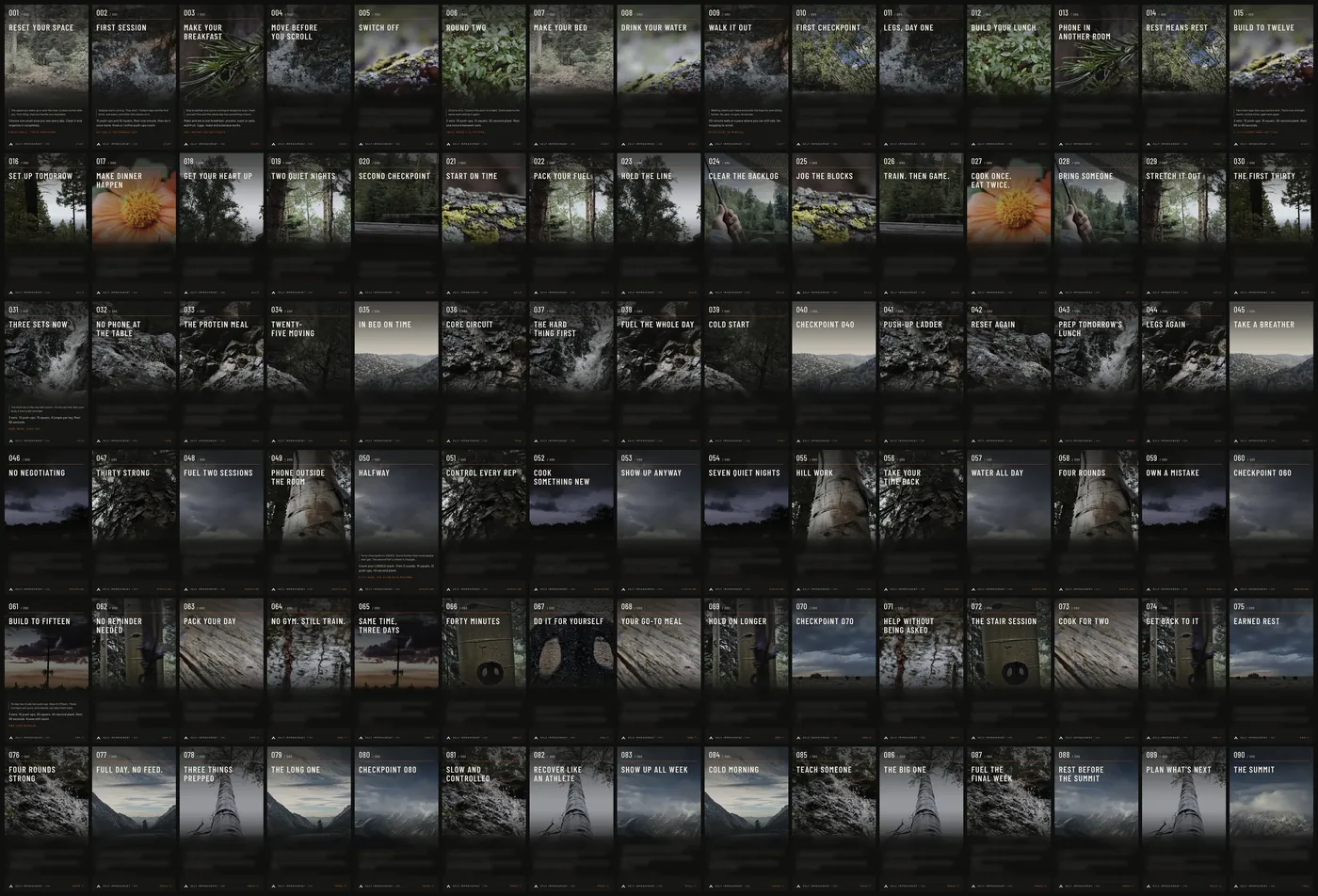Select the 'Jog the Blocks' card
The image size is (1318, 896).
(x=834, y=225)
